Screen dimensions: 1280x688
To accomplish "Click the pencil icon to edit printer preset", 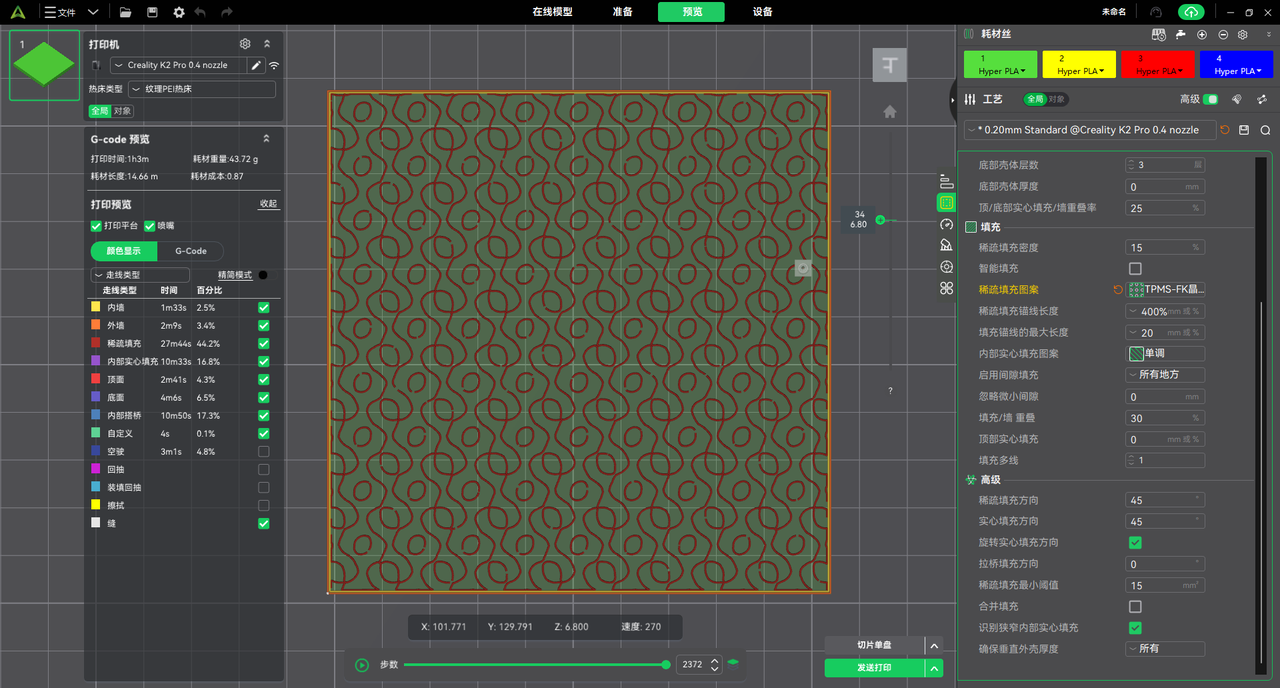I will tap(256, 65).
